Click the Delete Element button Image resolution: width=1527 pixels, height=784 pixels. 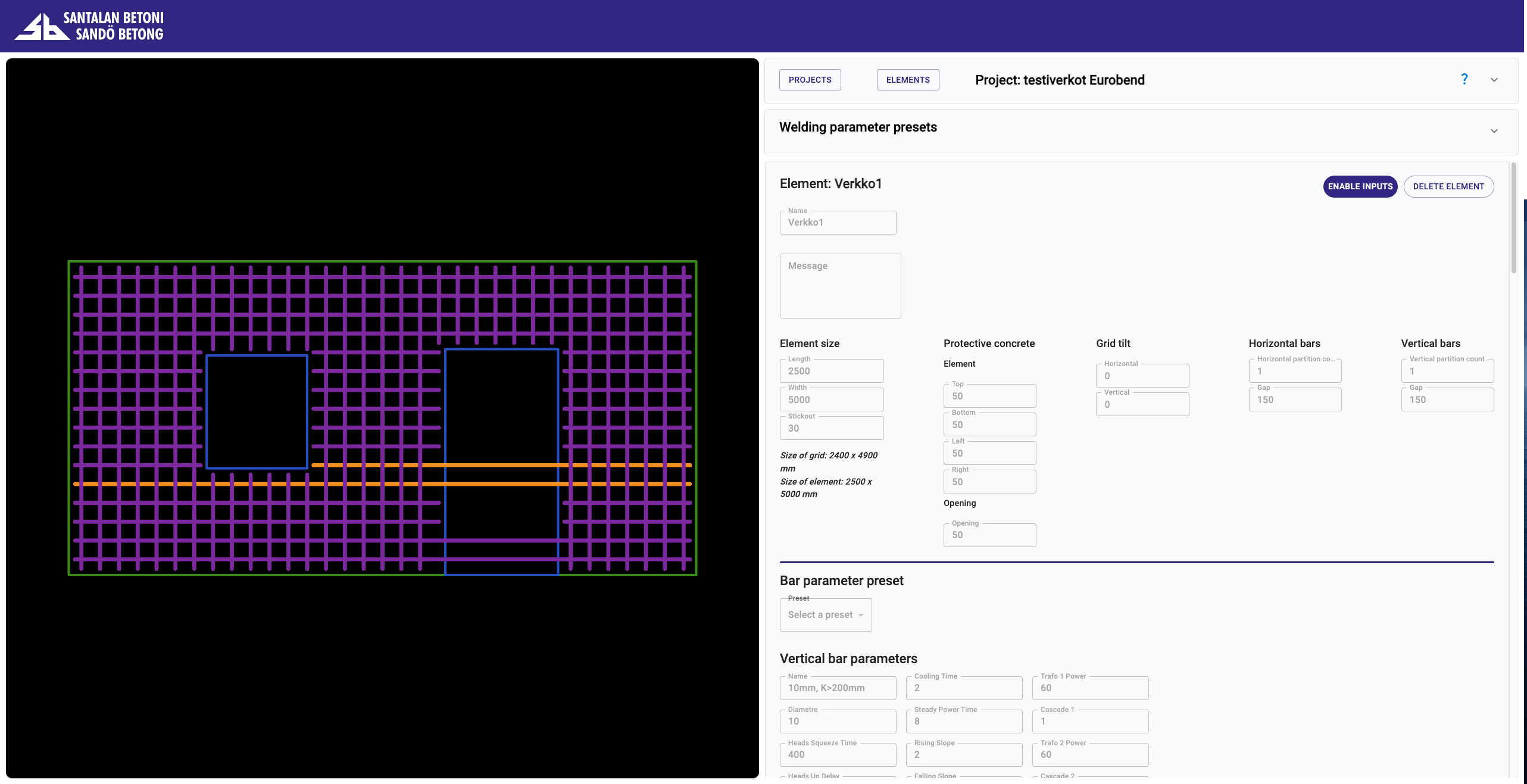click(1448, 186)
